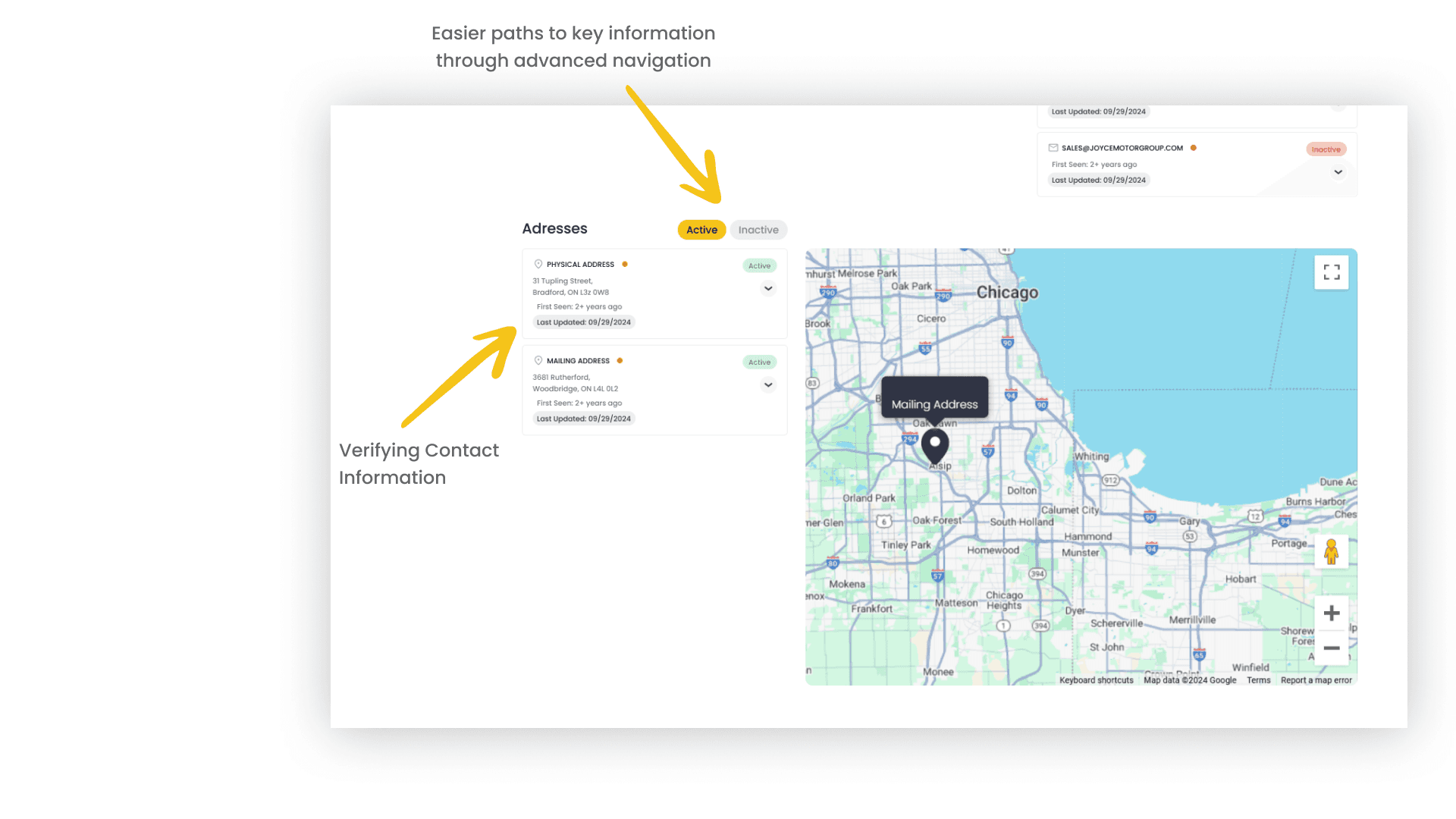Expand the Mailing Address card
The height and width of the screenshot is (819, 1456).
coord(768,384)
